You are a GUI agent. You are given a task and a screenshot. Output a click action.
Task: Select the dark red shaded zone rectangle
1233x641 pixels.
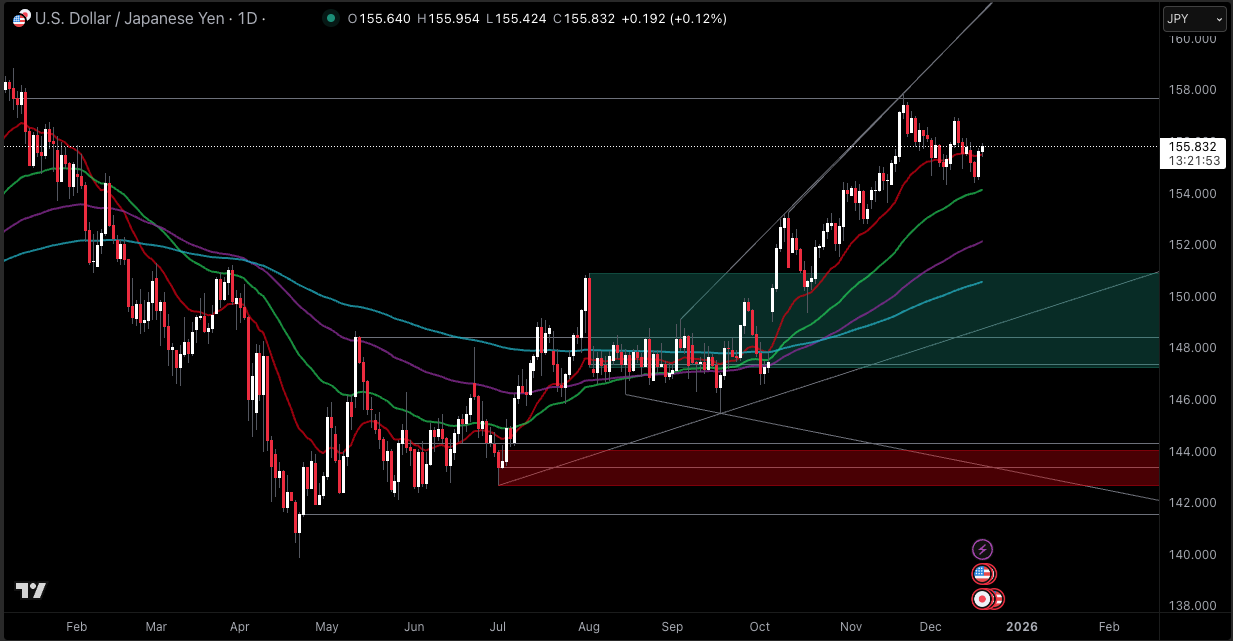830,468
